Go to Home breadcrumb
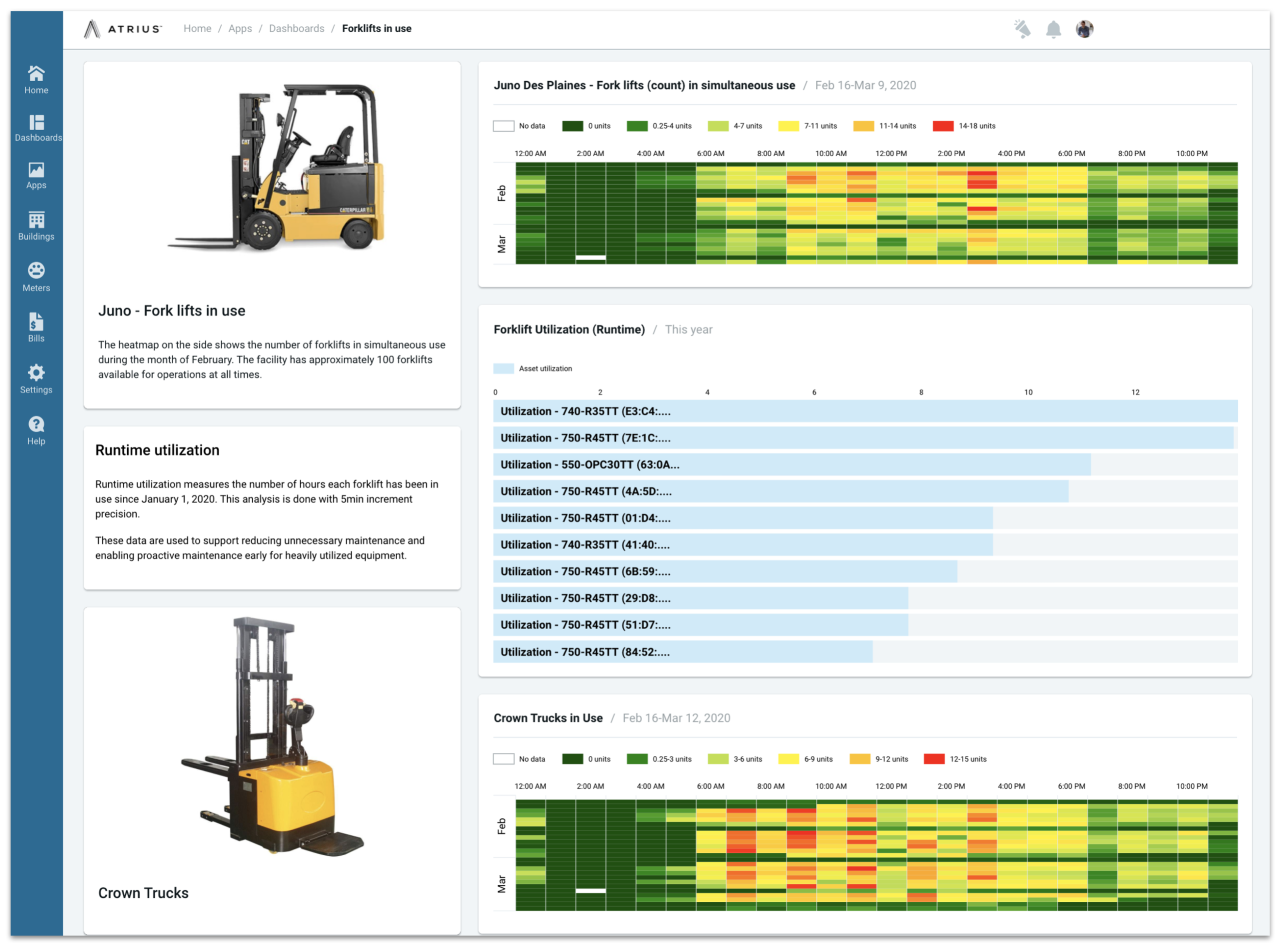Viewport: 1280px width, 952px height. 197,29
